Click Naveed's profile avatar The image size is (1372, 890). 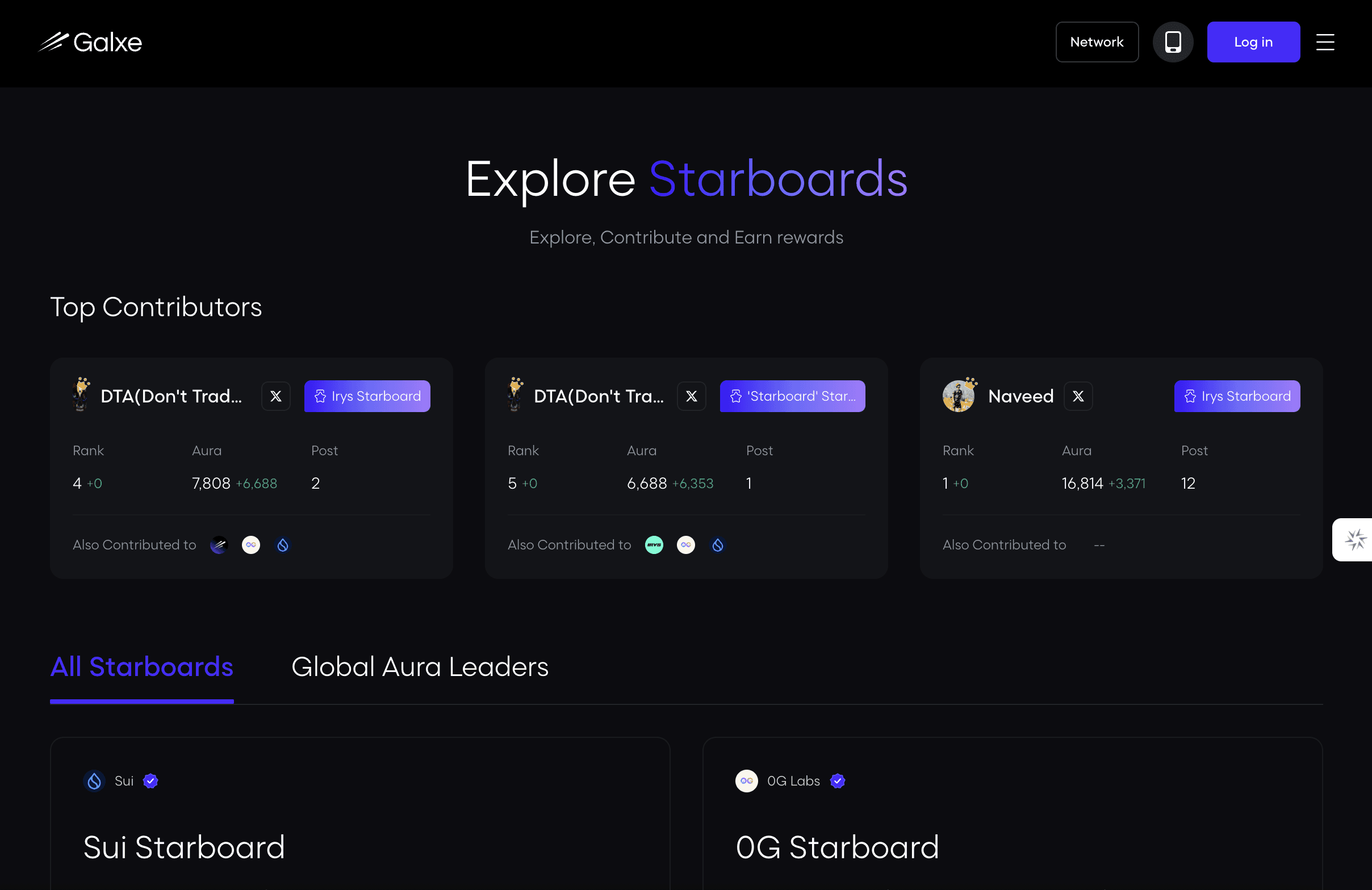[959, 396]
